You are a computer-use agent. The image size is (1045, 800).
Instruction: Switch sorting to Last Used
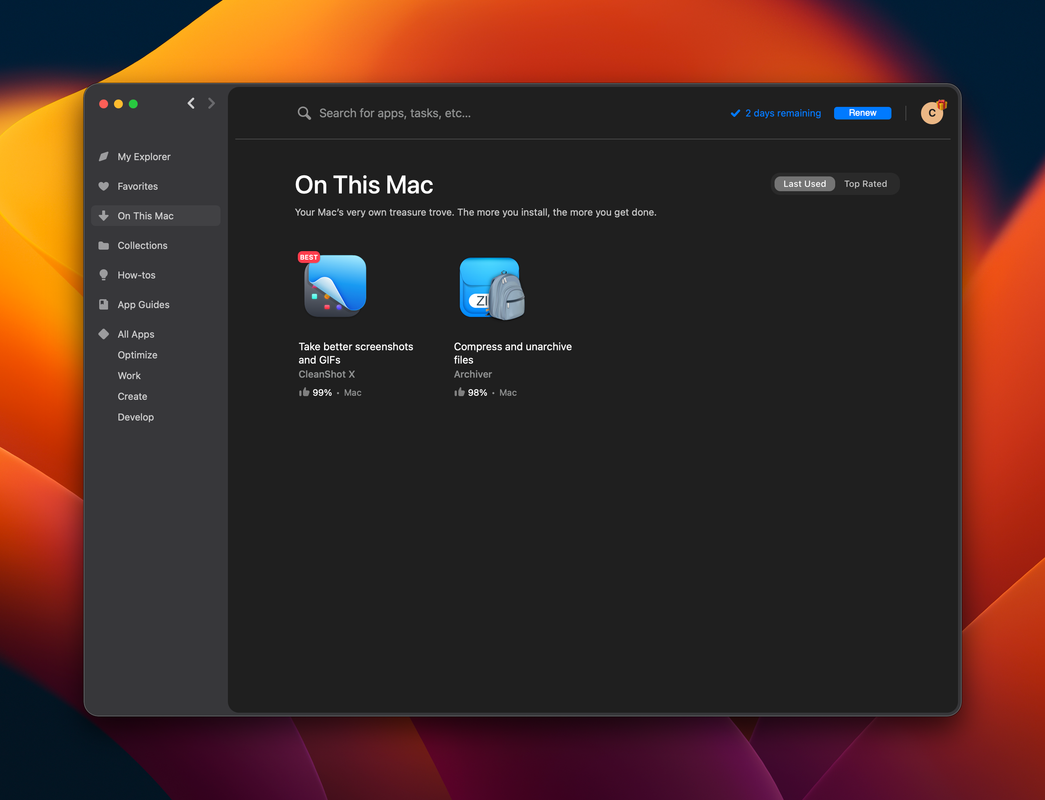pos(804,184)
